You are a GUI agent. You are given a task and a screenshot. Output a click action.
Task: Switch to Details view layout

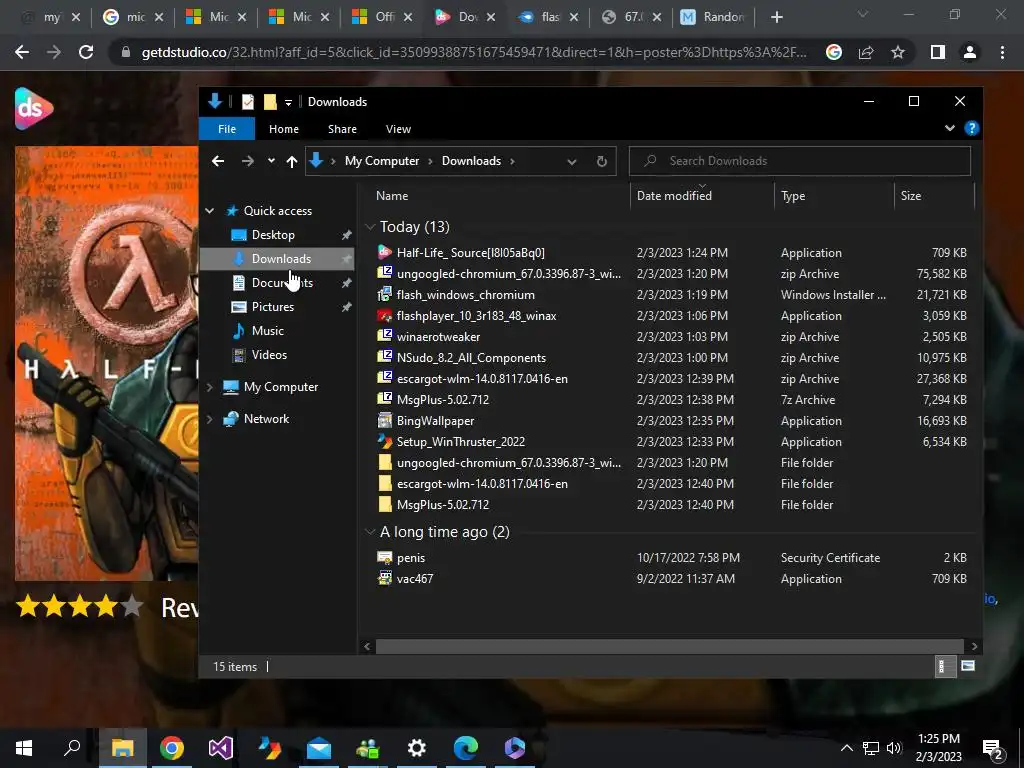pos(945,666)
